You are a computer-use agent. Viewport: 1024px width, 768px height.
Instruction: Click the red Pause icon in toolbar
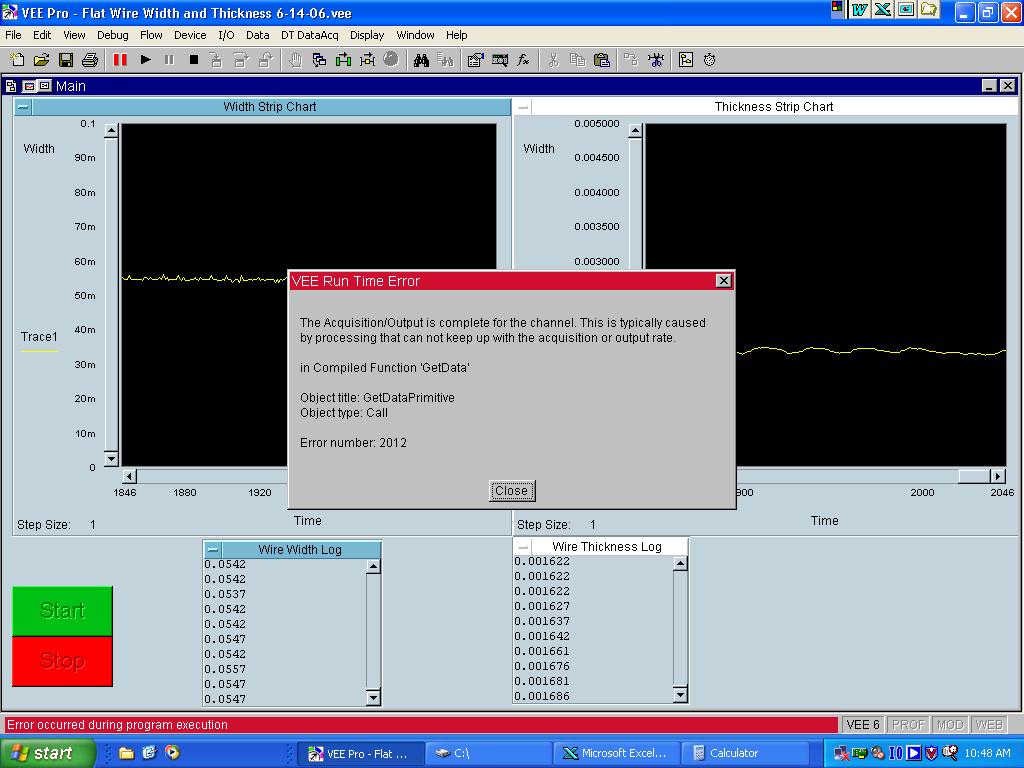pyautogui.click(x=120, y=60)
